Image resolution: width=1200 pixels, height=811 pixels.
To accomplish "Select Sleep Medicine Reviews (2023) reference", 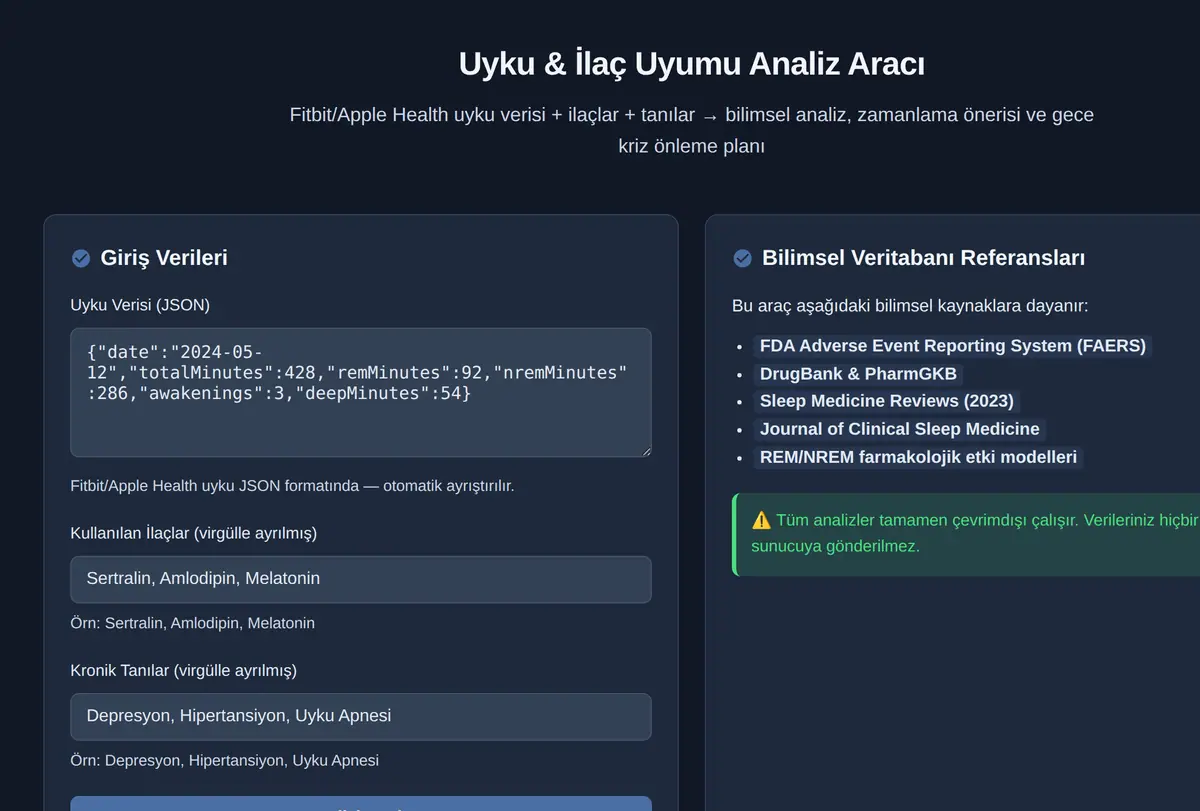I will (x=887, y=401).
